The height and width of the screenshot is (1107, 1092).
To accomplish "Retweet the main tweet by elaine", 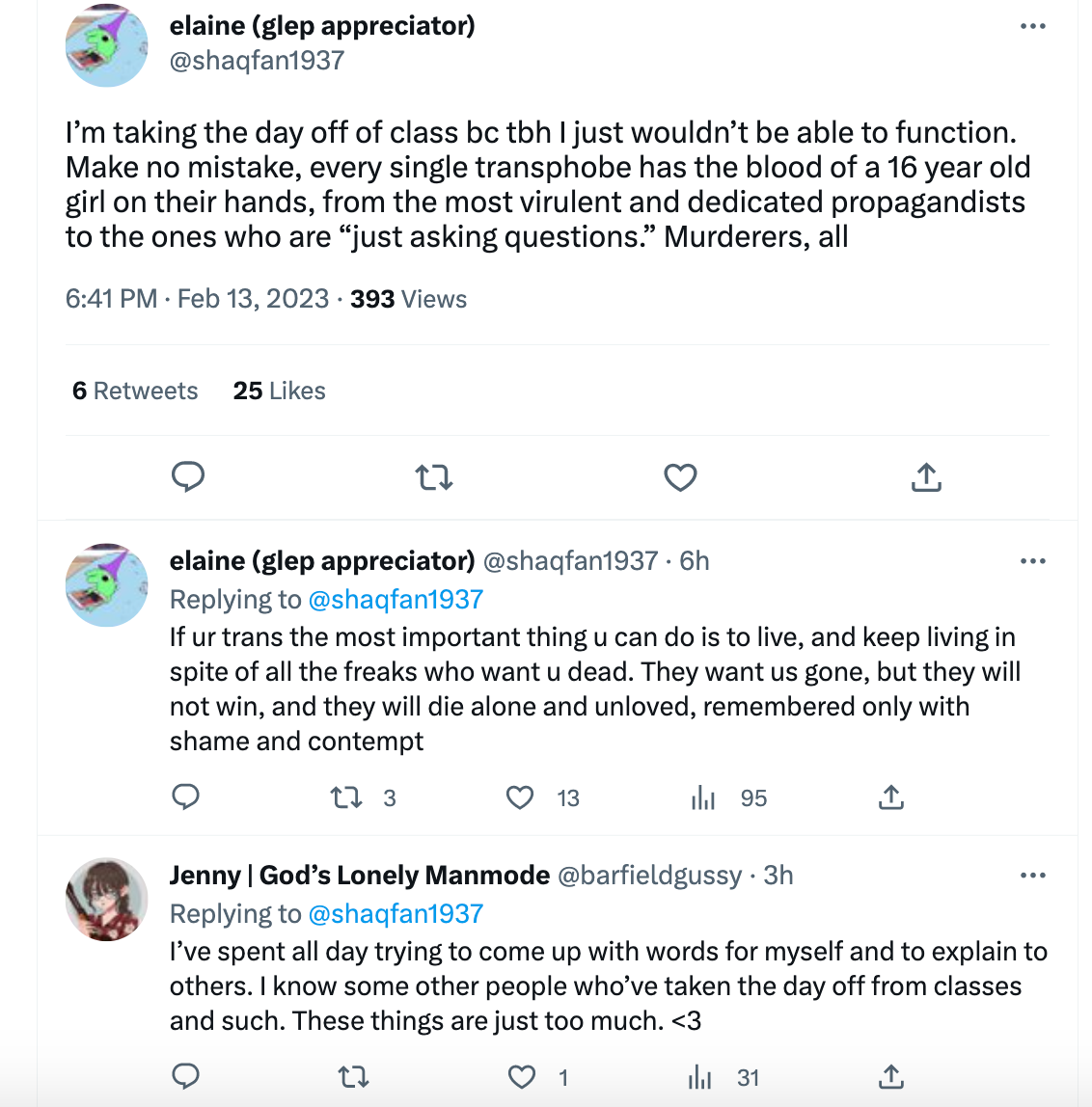I will click(x=434, y=476).
